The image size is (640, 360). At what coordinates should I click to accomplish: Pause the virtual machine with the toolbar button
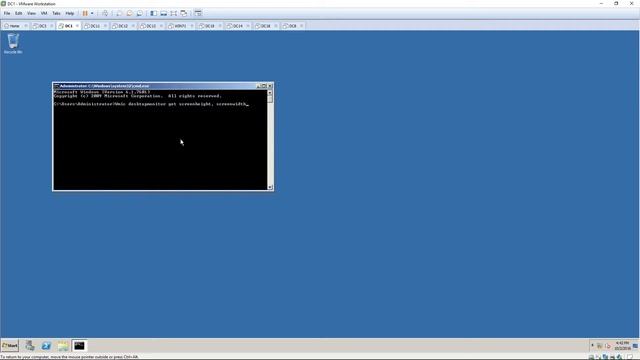pyautogui.click(x=85, y=13)
